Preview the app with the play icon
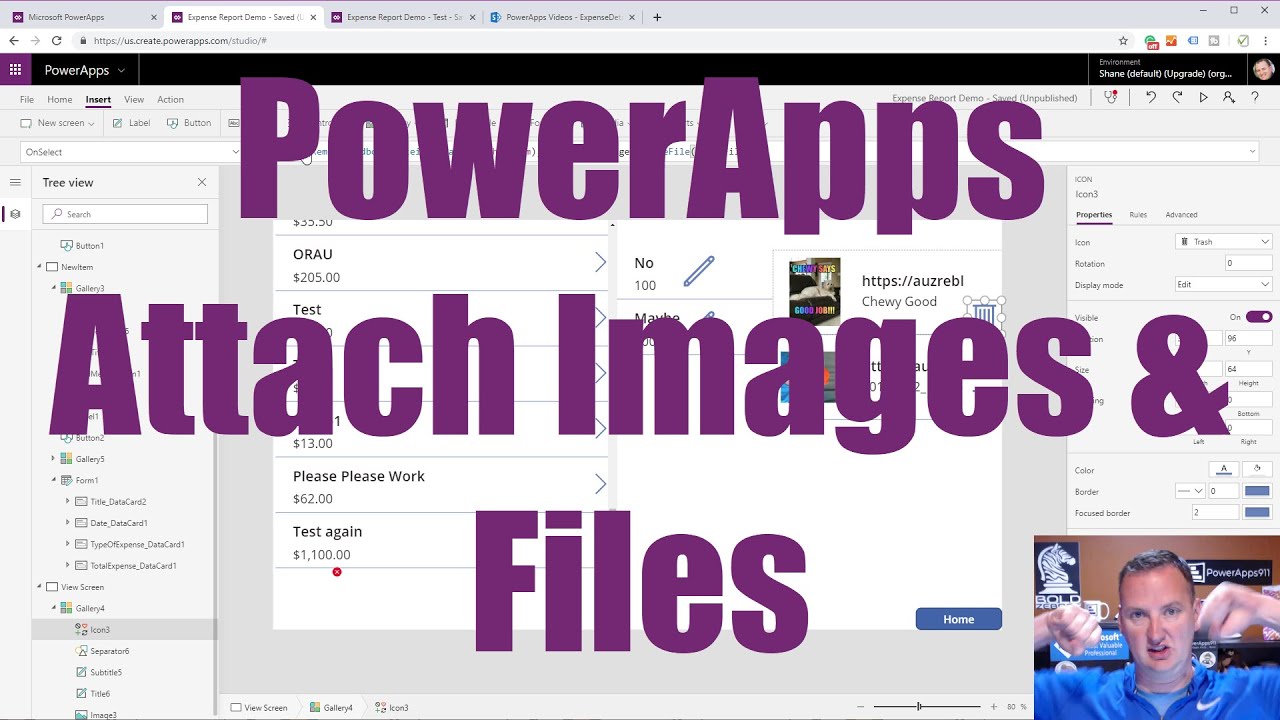The width and height of the screenshot is (1280, 720). tap(1203, 97)
